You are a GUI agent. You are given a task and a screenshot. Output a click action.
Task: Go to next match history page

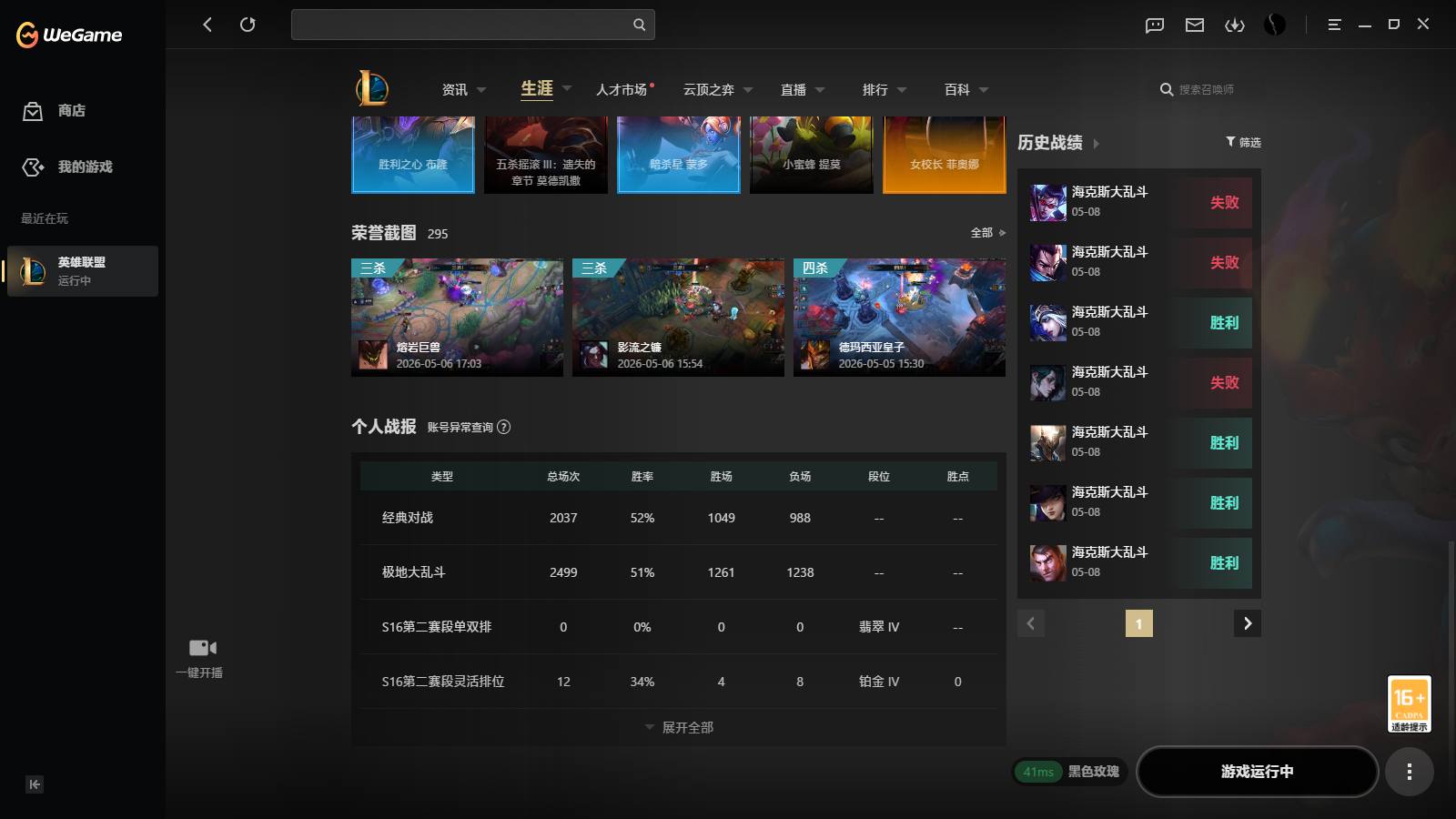click(x=1248, y=623)
